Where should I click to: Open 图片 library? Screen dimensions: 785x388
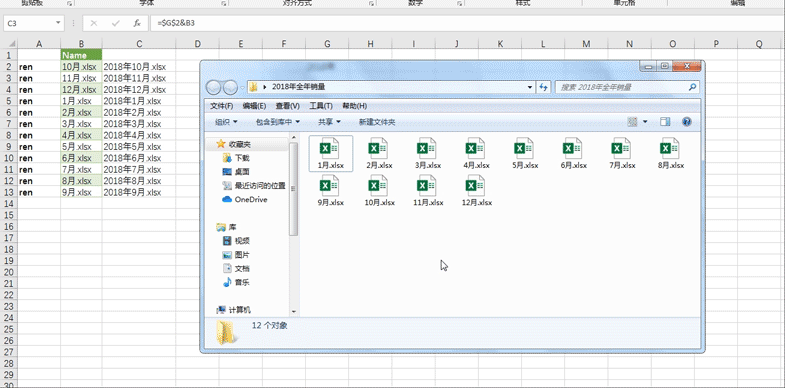point(236,255)
